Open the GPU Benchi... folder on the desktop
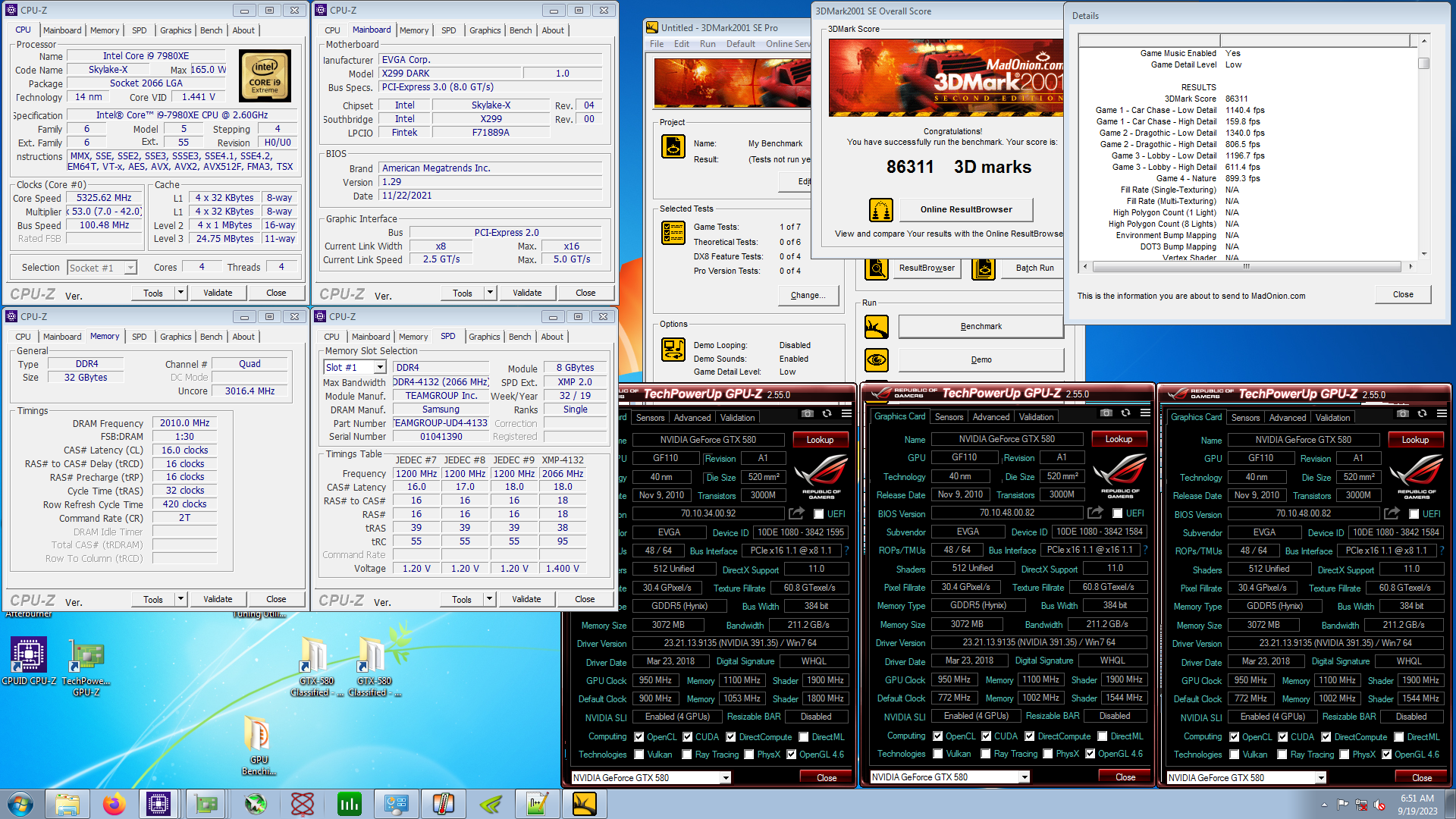1456x819 pixels. (259, 745)
